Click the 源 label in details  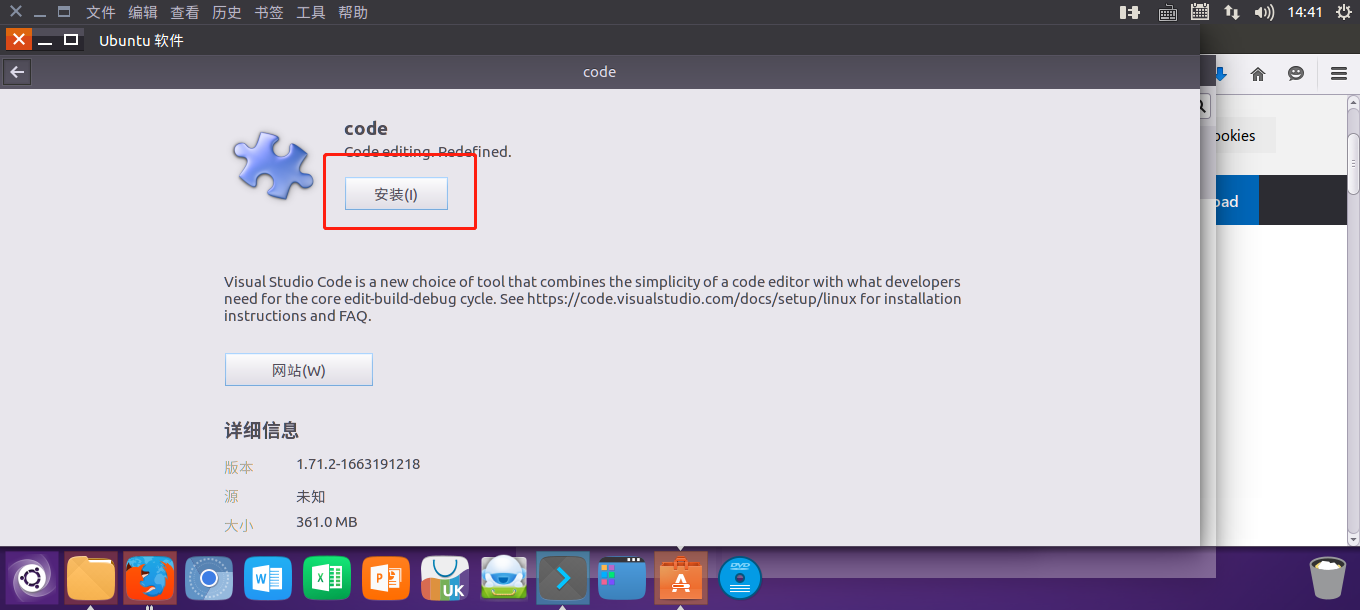tap(232, 496)
